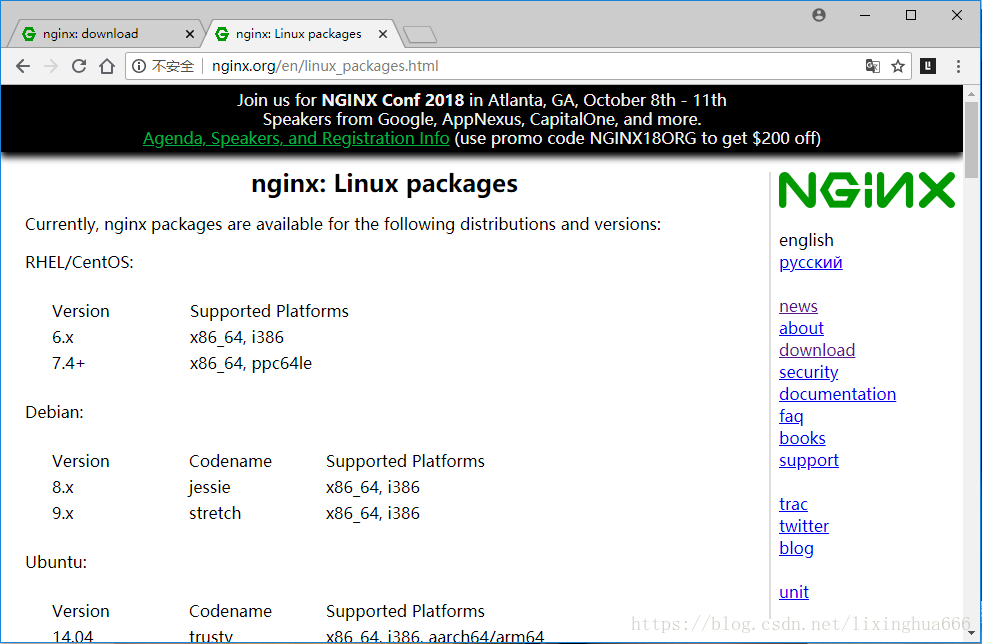This screenshot has height=644, width=982.
Task: Open the trac link
Action: (x=793, y=504)
